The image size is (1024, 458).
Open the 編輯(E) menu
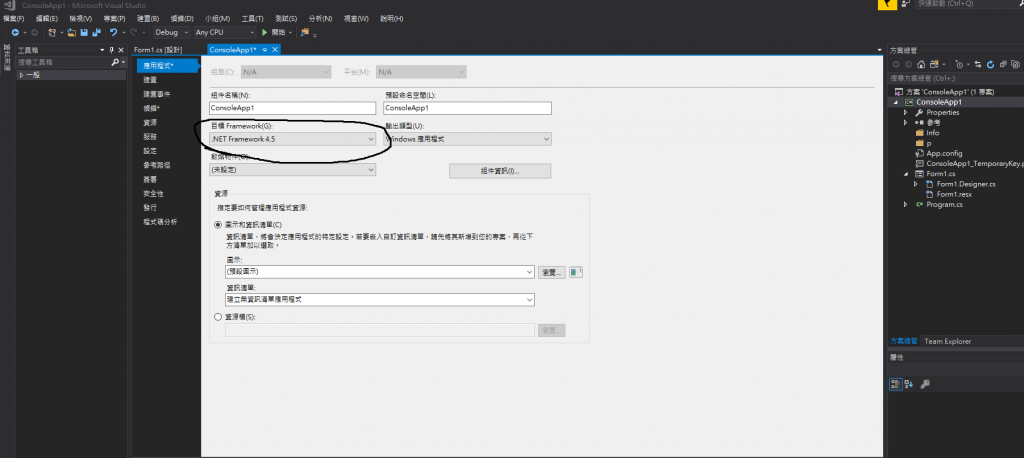[46, 18]
